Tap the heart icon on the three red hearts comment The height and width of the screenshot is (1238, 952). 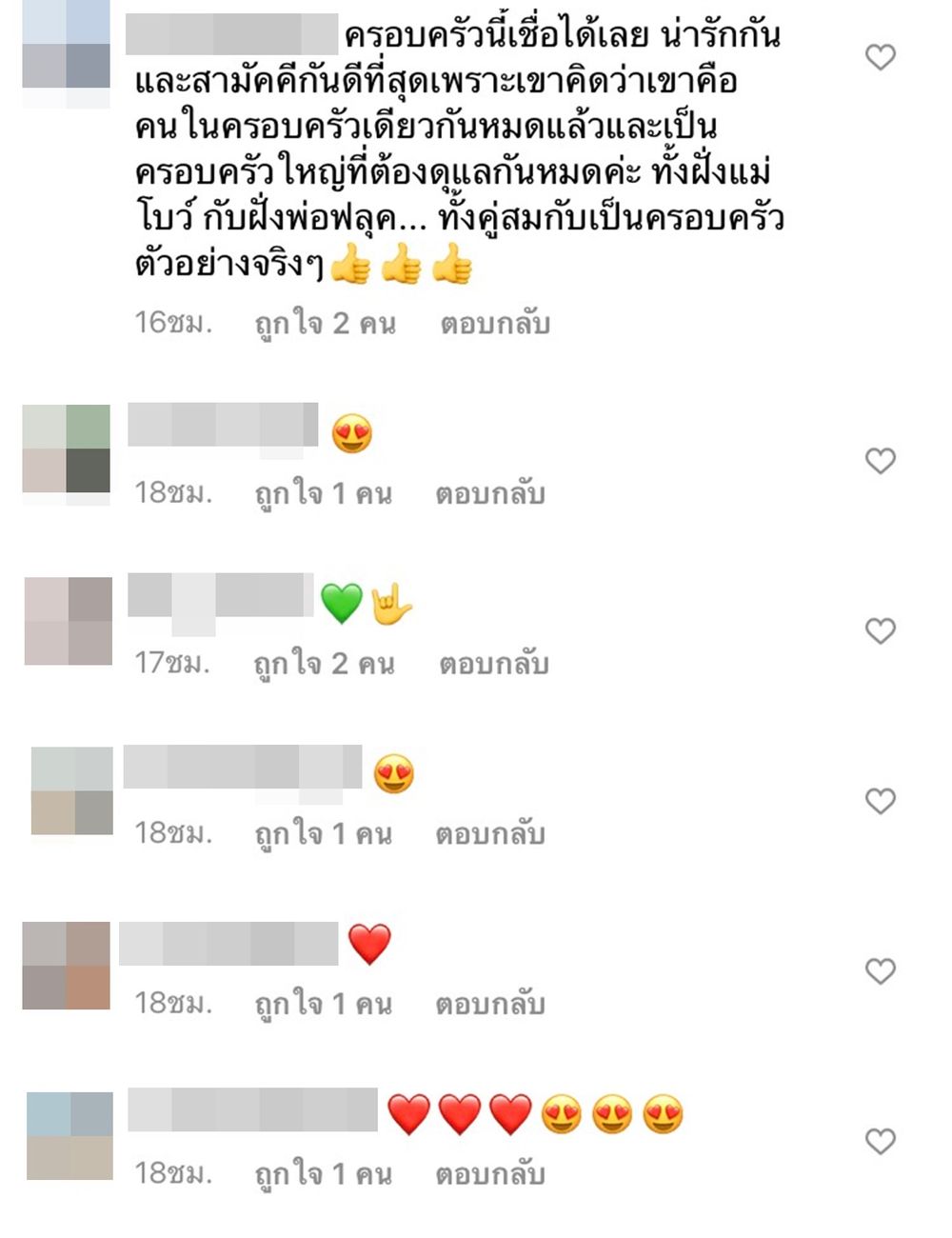881,1141
